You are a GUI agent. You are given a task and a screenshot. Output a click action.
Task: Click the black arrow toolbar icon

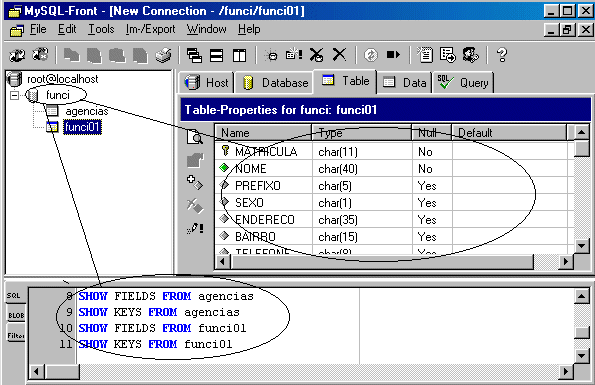393,55
